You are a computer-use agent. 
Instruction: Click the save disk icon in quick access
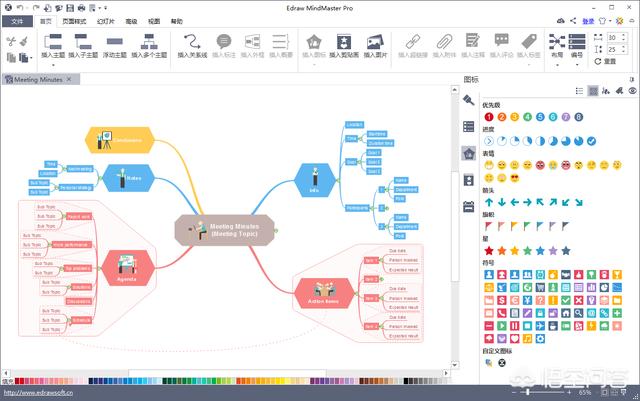click(70, 8)
